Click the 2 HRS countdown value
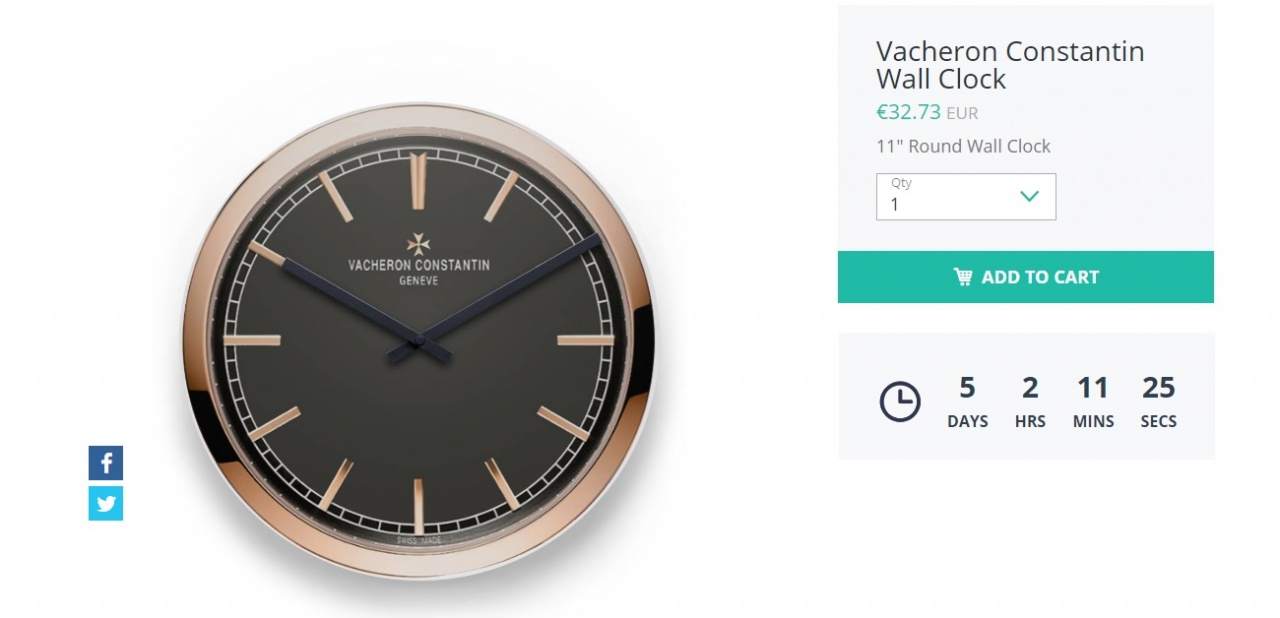 (1030, 402)
